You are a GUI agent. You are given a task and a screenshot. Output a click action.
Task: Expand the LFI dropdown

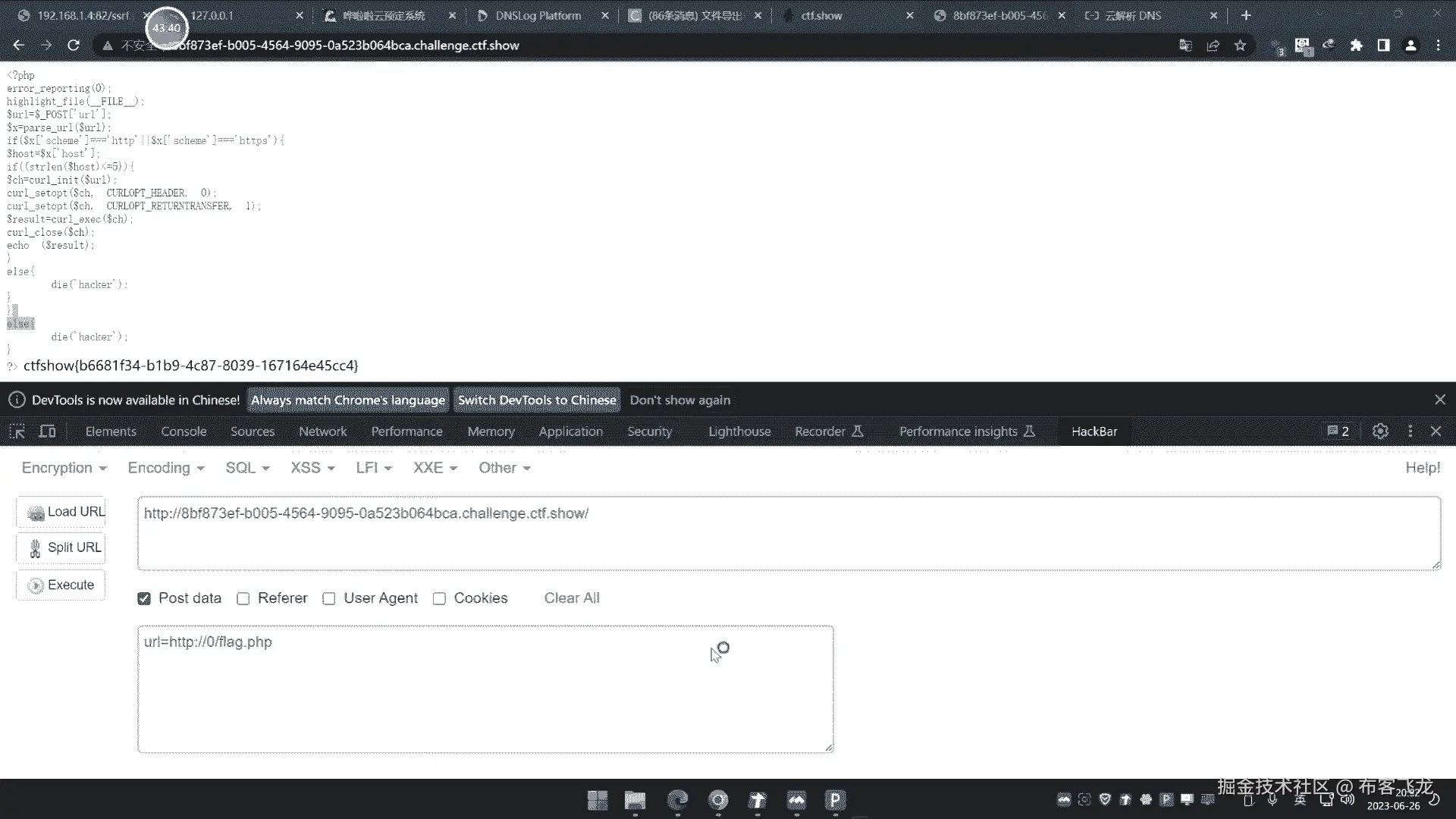click(373, 468)
